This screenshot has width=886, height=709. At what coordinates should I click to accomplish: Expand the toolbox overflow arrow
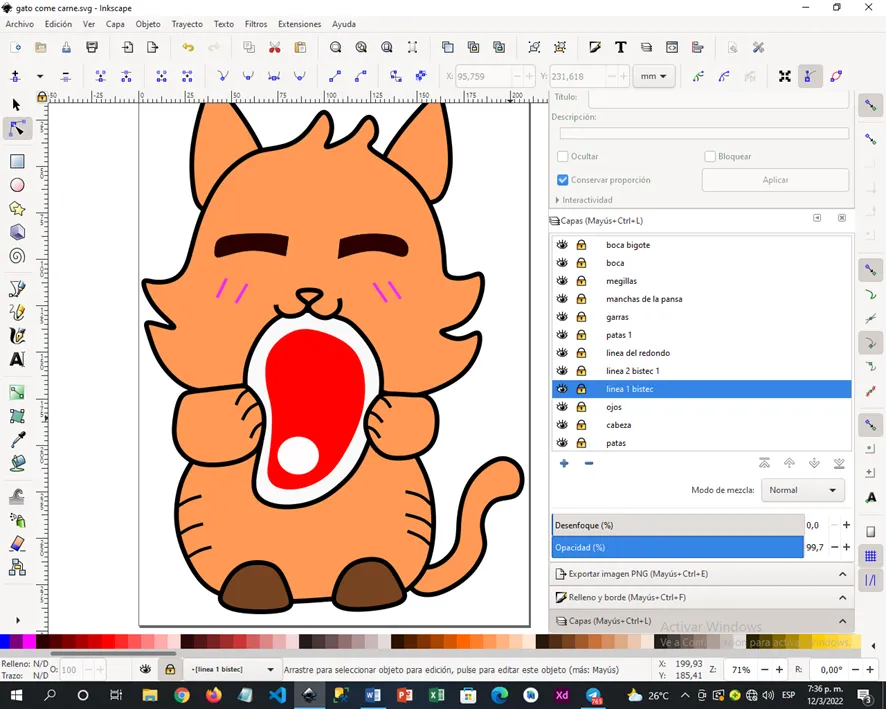click(x=18, y=620)
